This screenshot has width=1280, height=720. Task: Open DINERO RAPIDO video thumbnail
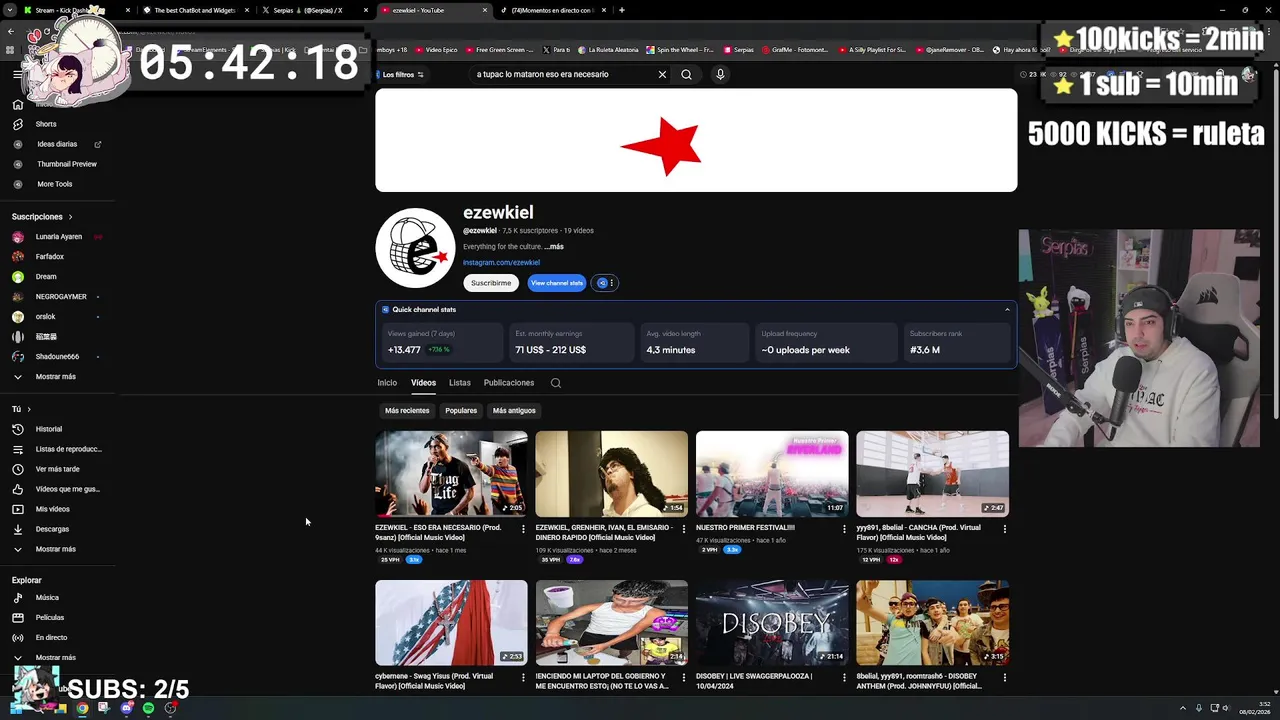(611, 474)
